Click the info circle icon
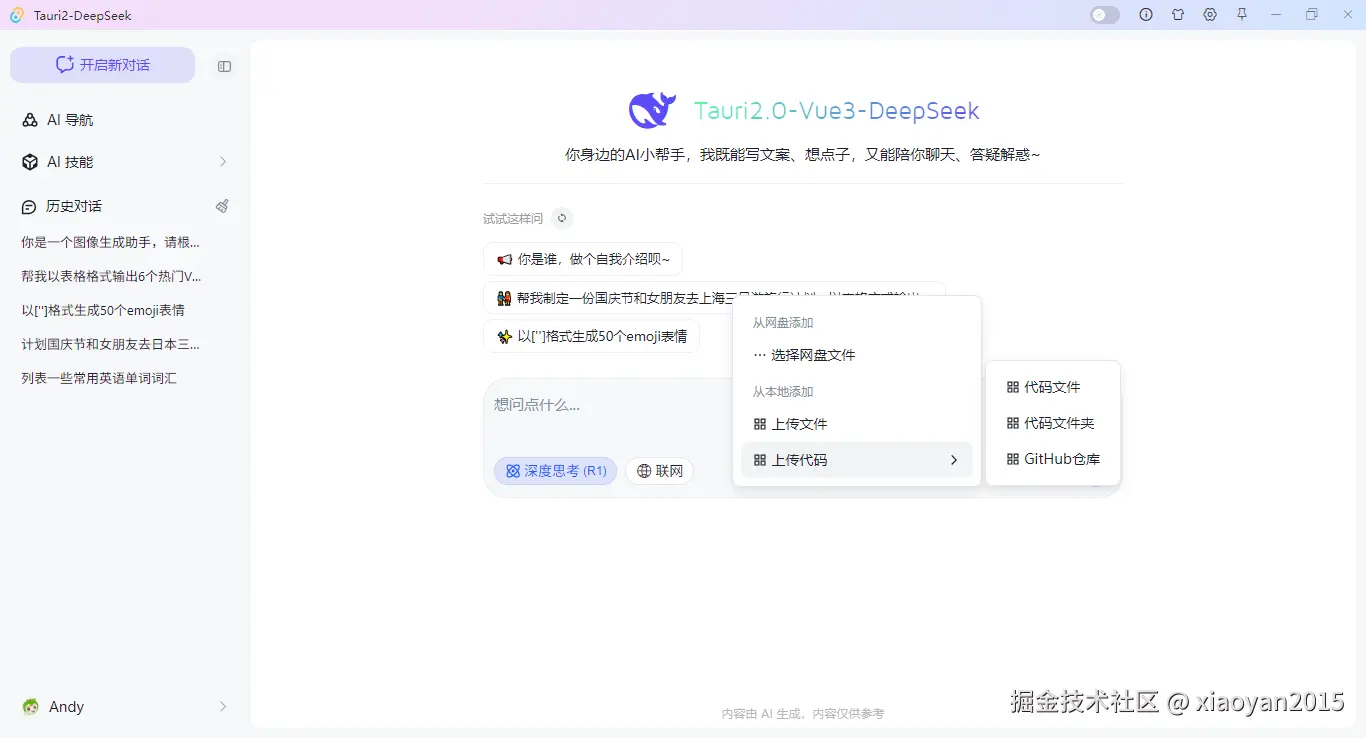Viewport: 1366px width, 738px height. (1146, 15)
